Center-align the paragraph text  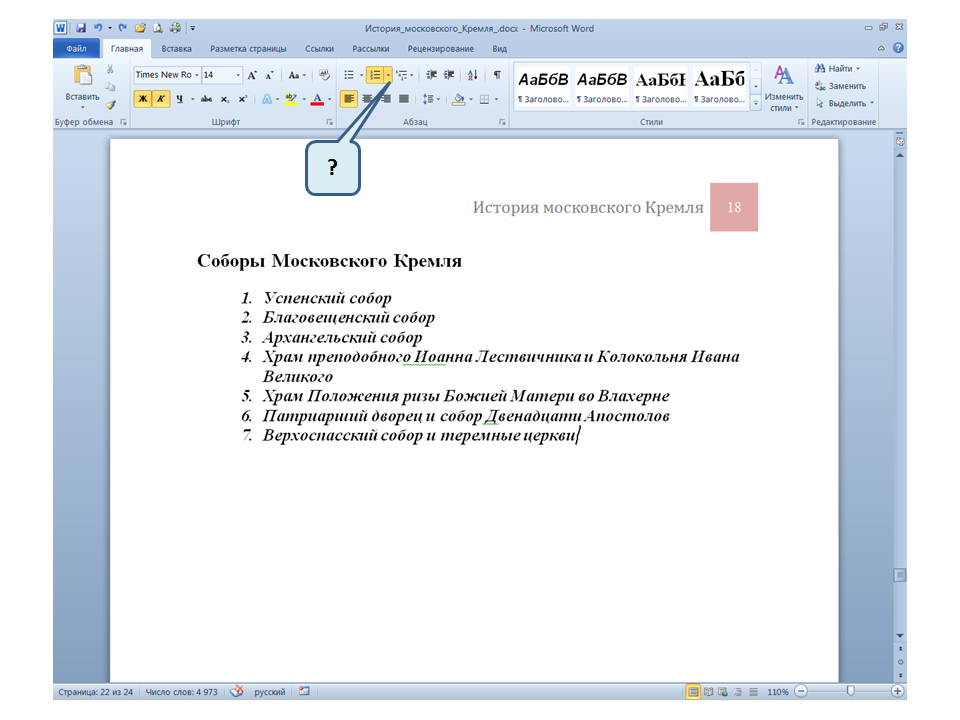367,99
